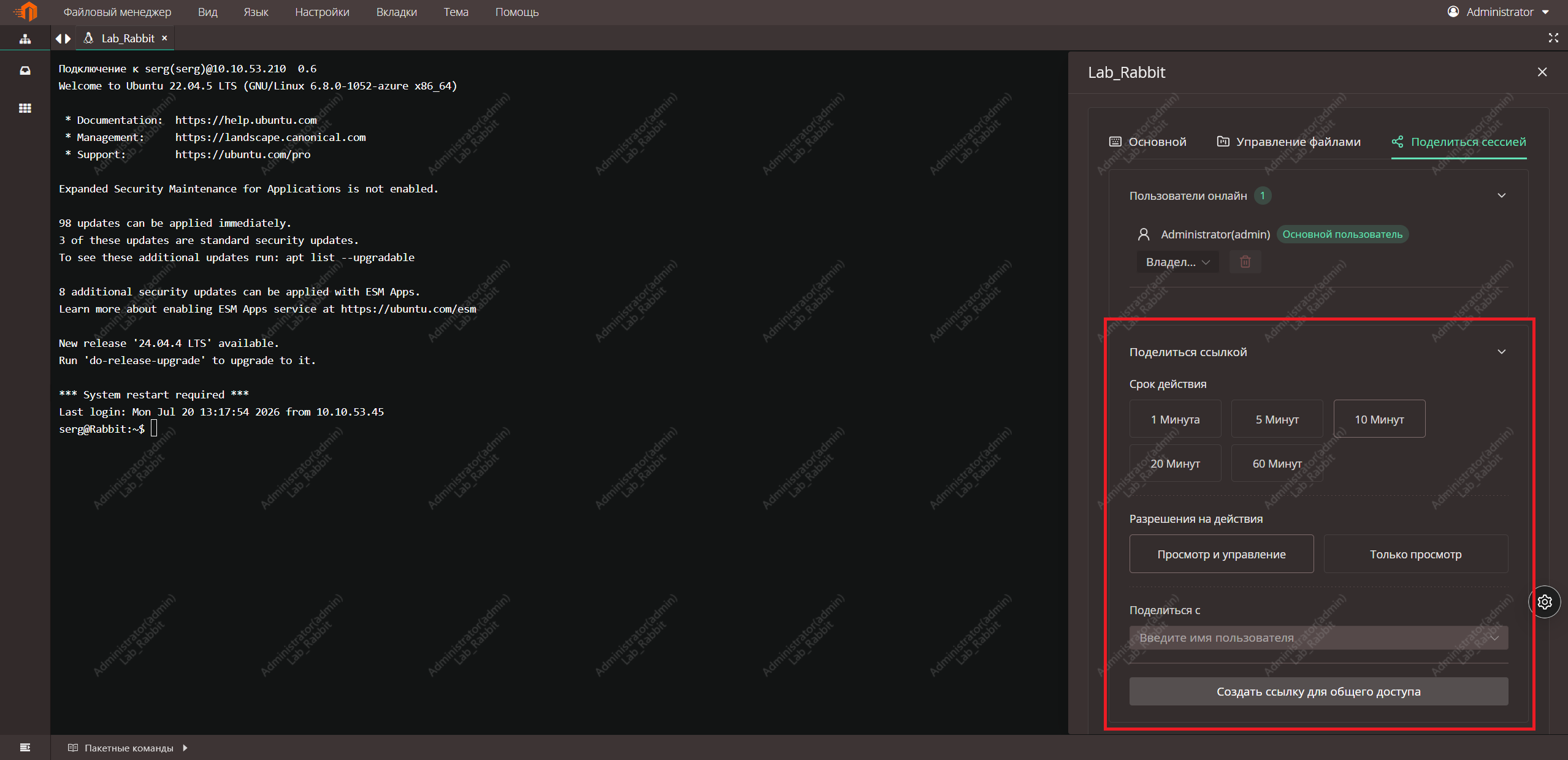Click the Administrator account icon
The width and height of the screenshot is (1568, 760).
(x=1453, y=12)
